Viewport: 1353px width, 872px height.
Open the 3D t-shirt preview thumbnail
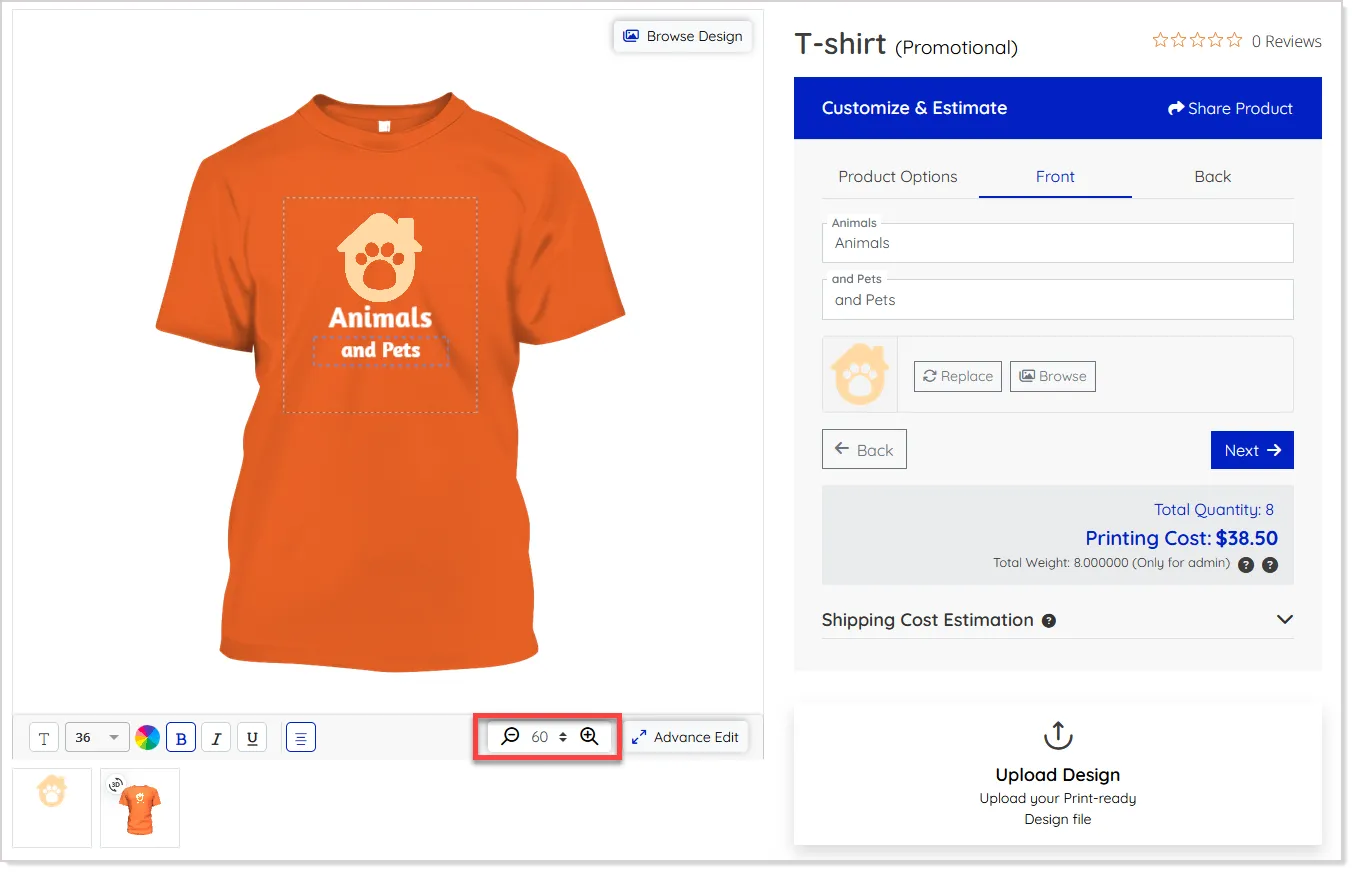click(x=140, y=808)
